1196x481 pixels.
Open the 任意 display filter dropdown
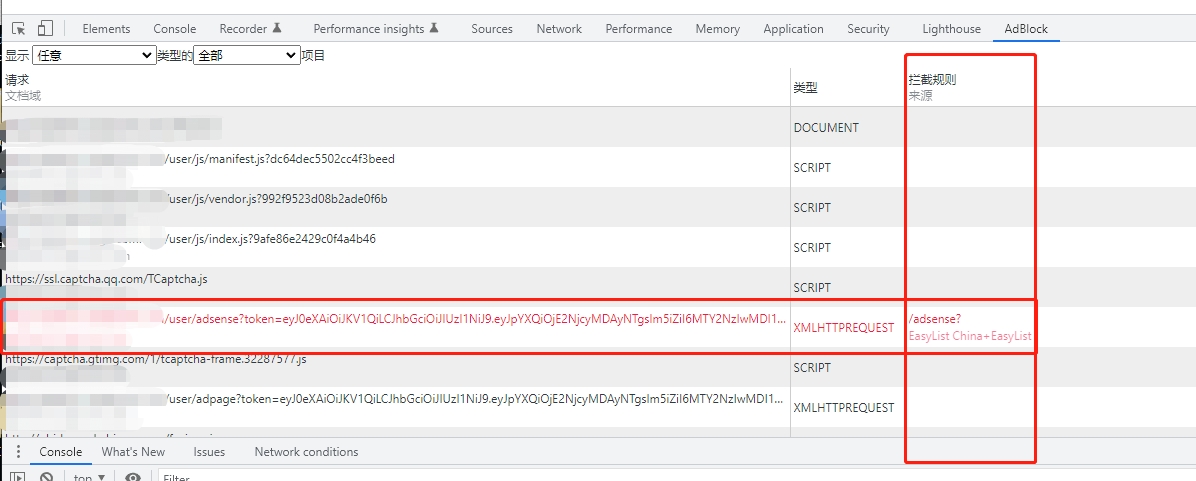point(94,55)
